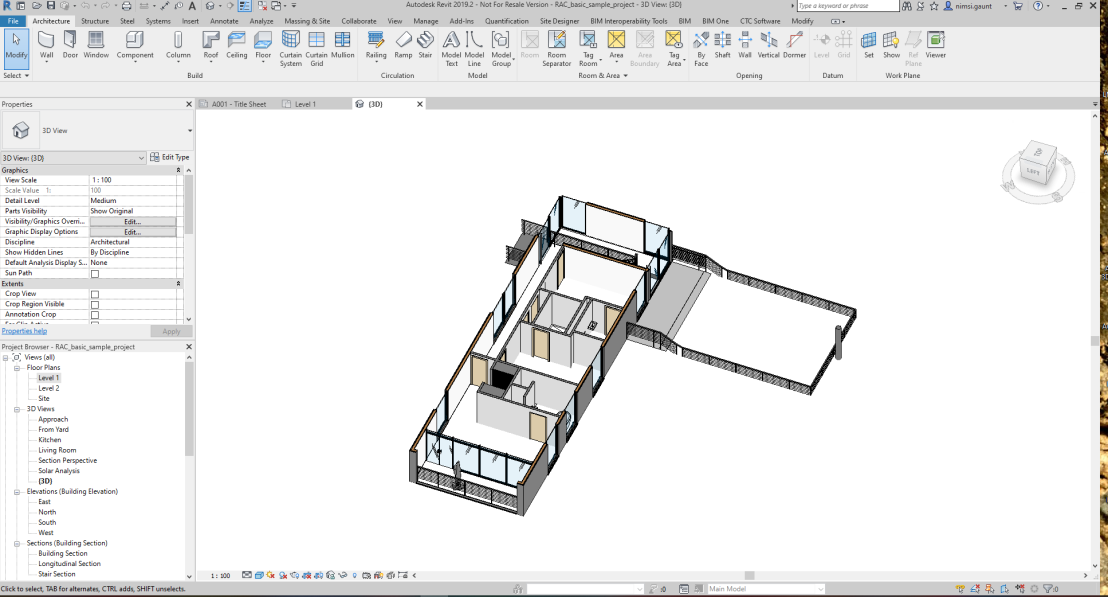Select the Wall tool in ribbon
Screen dimensions: 1108x597
[x=46, y=44]
